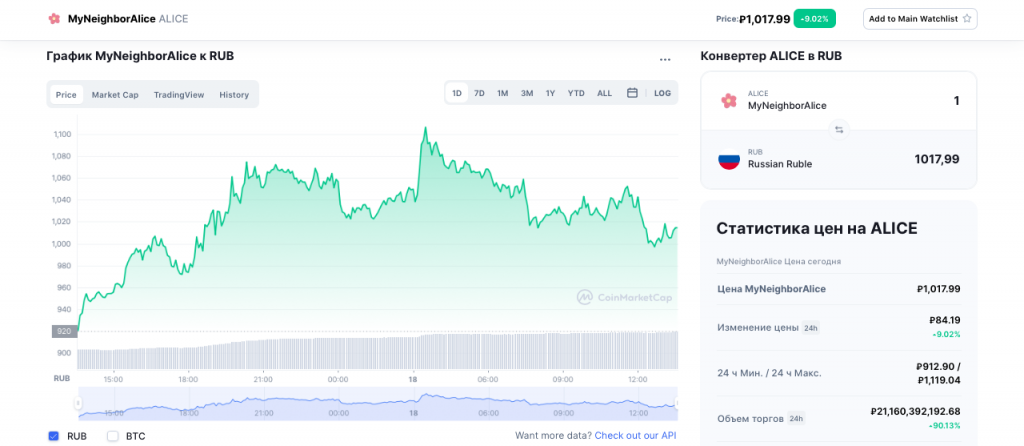Click the swap currencies arrows icon
The width and height of the screenshot is (1024, 446).
pos(839,129)
